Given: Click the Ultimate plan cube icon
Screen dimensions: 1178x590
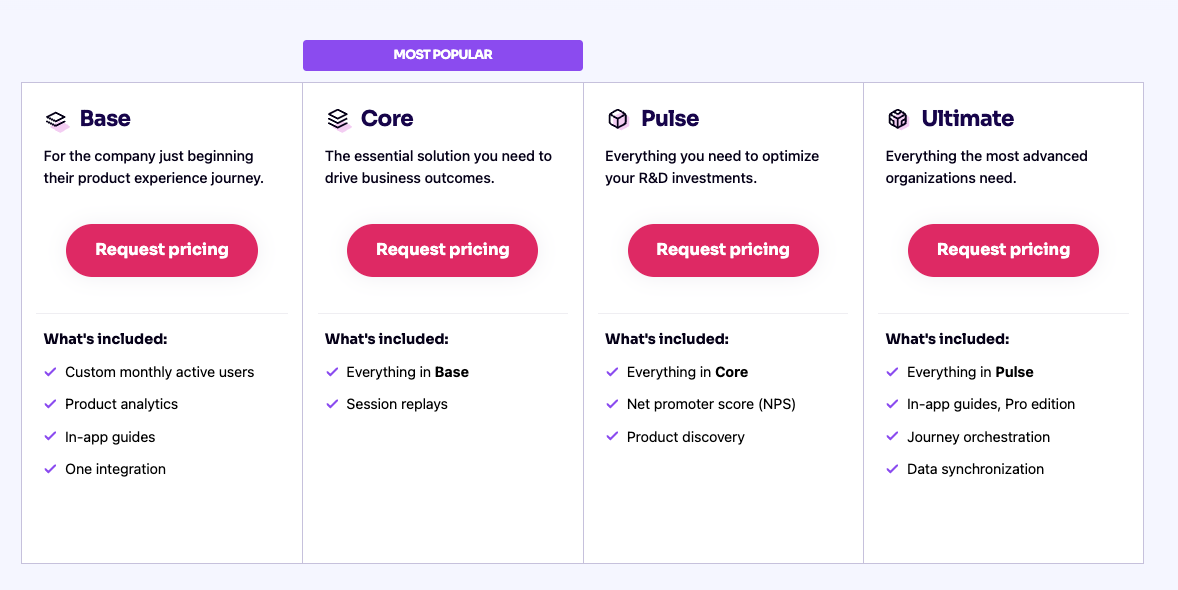Looking at the screenshot, I should pos(899,118).
